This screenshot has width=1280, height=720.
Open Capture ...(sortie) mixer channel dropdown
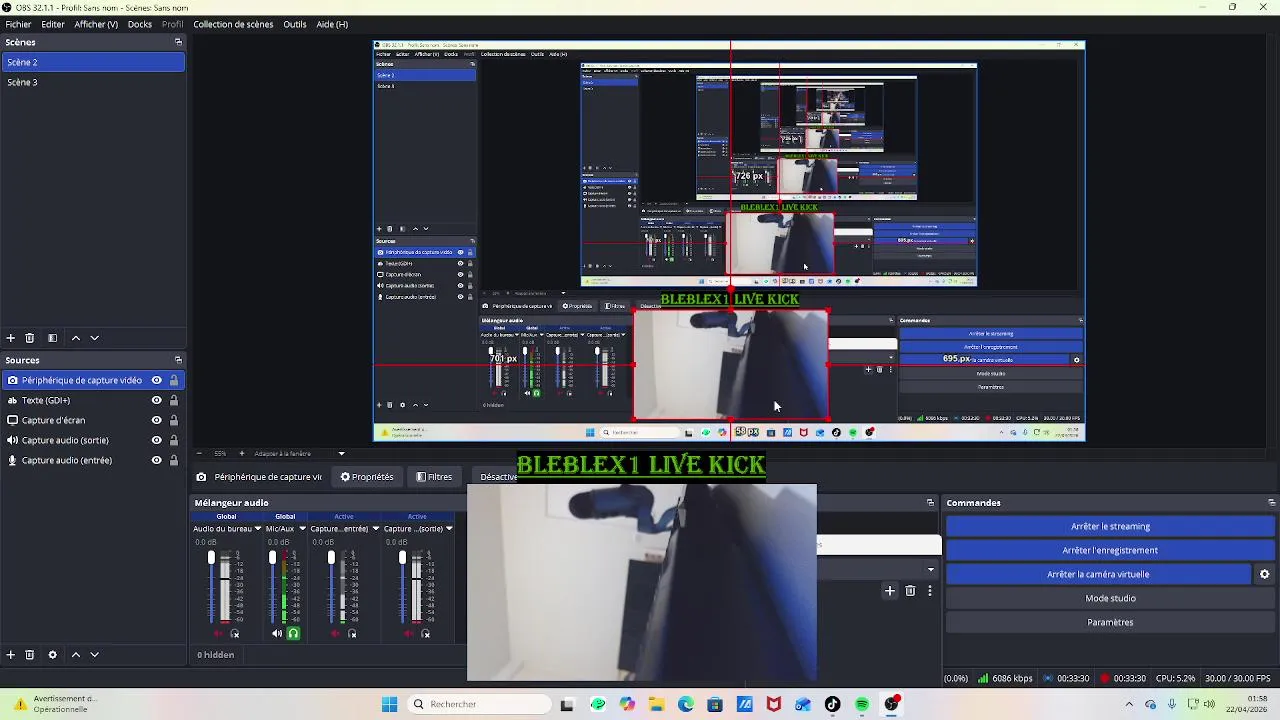click(449, 529)
